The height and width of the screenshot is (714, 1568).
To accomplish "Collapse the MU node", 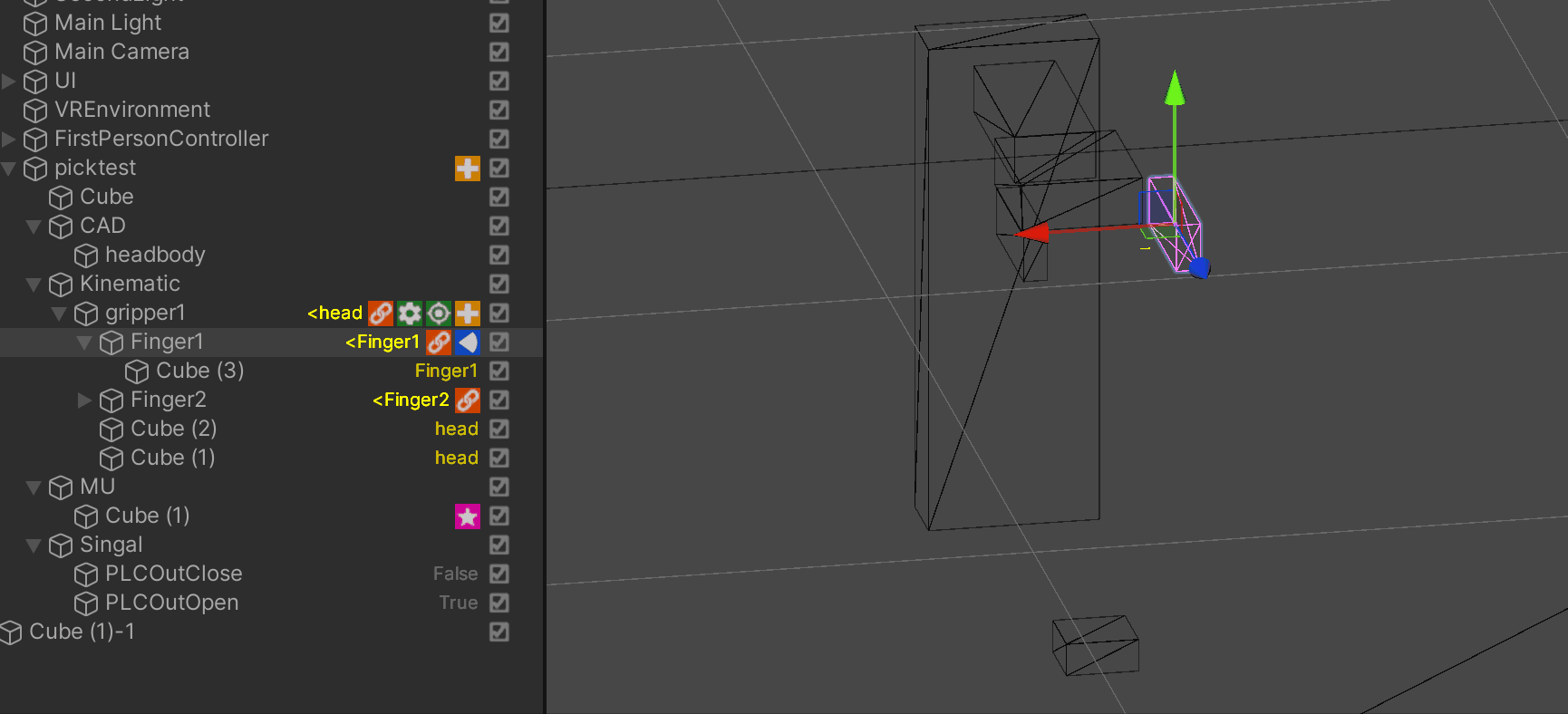I will click(x=34, y=487).
